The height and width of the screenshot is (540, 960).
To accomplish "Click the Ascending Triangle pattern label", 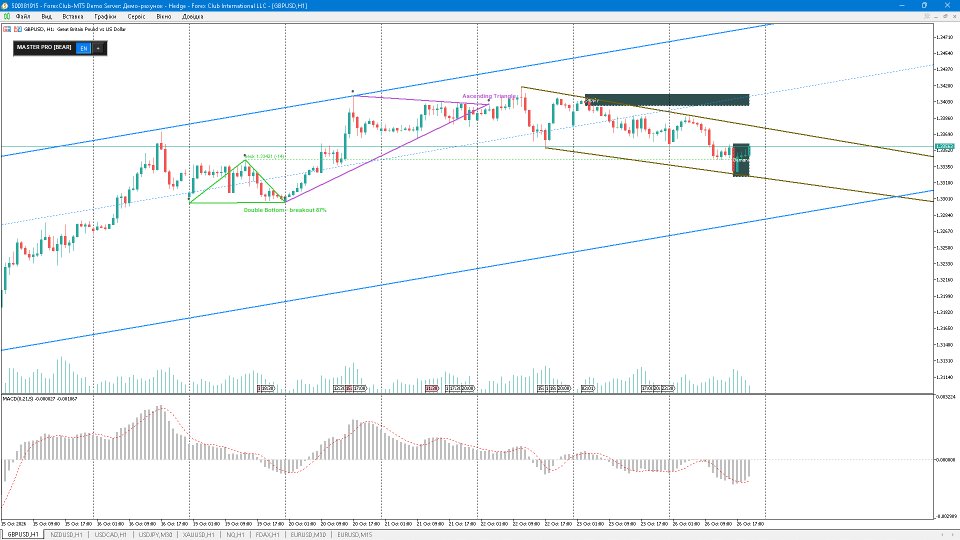I will pyautogui.click(x=489, y=96).
